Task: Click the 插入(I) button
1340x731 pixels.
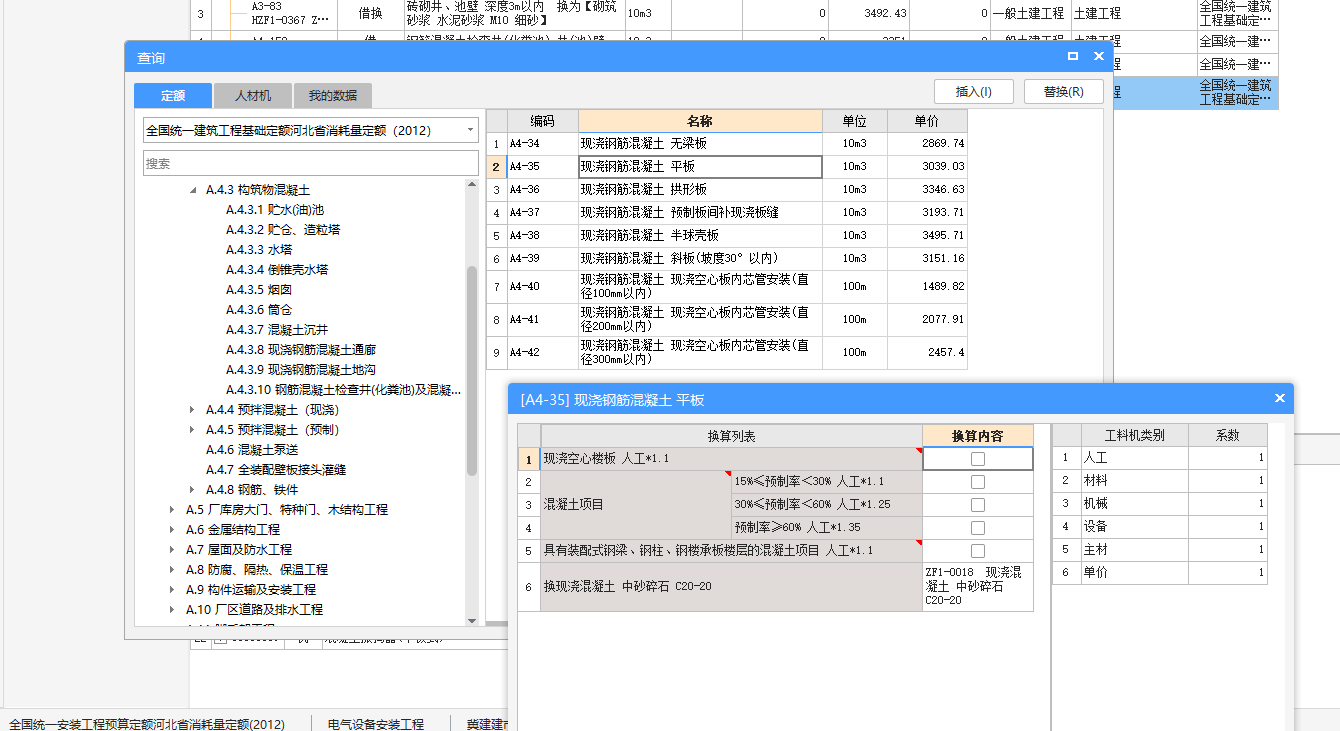Action: tap(974, 91)
